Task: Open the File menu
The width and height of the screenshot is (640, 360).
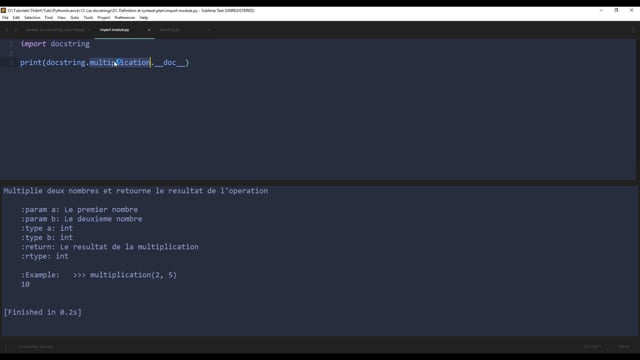Action: pos(5,18)
